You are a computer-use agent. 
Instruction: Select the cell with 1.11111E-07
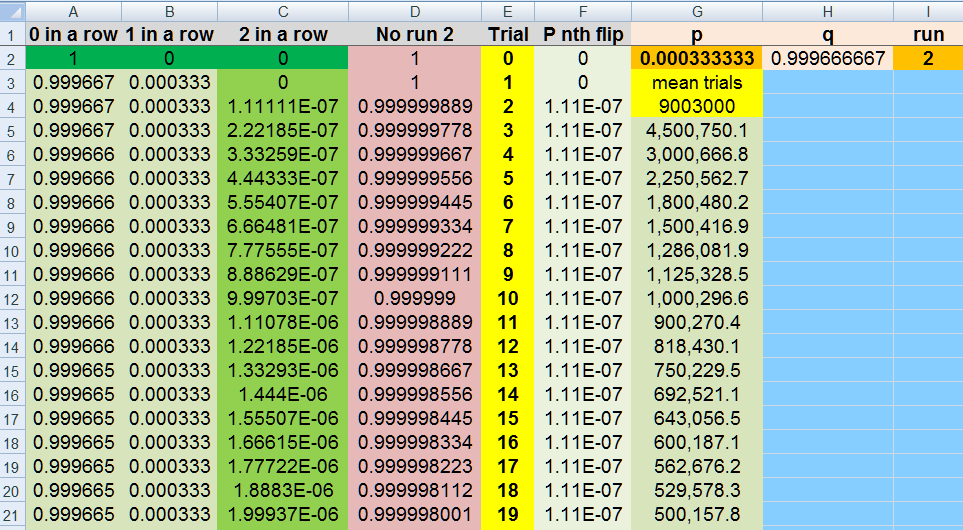point(283,106)
